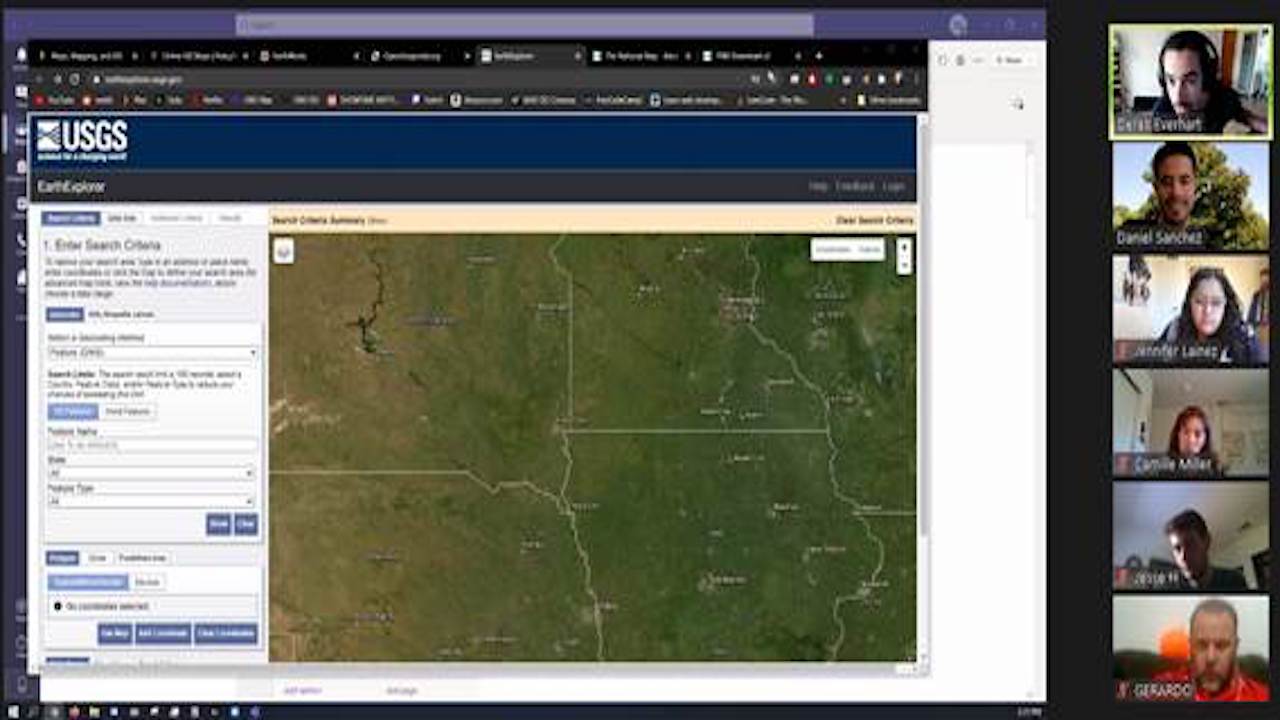1280x720 pixels.
Task: Select the Circle tab in the coordinates panel
Action: click(x=97, y=558)
